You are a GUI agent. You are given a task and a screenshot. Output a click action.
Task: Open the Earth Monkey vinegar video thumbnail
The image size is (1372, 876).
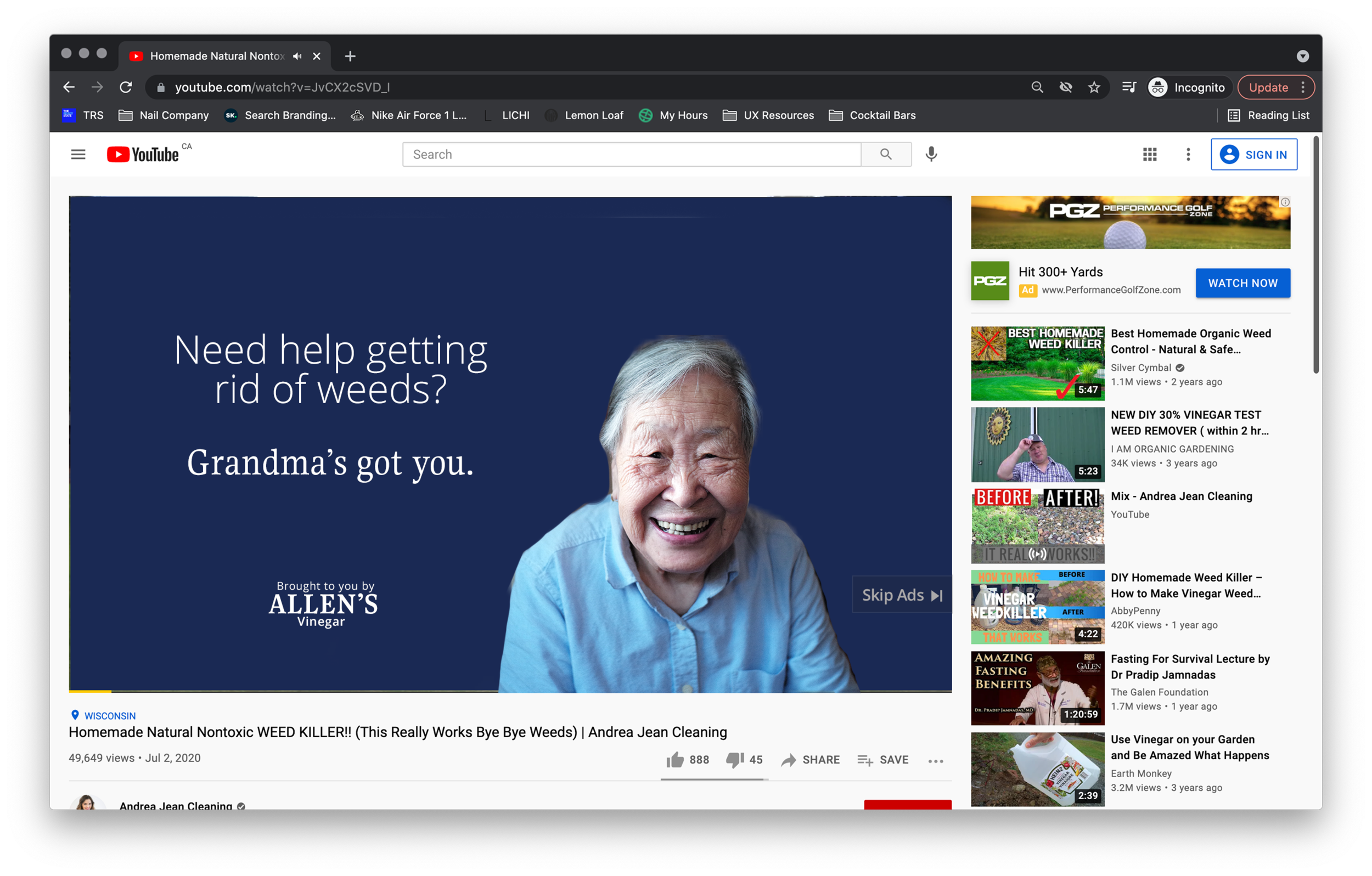[1037, 769]
